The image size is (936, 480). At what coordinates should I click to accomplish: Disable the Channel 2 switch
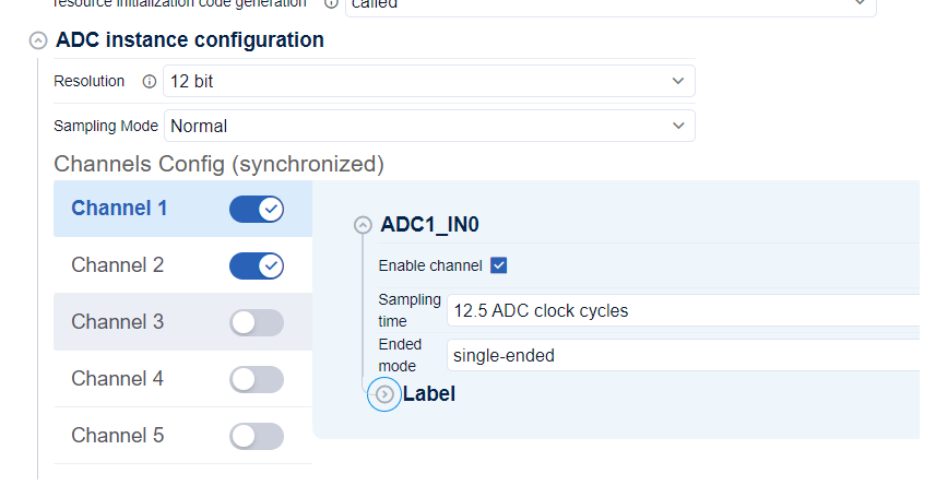[257, 266]
